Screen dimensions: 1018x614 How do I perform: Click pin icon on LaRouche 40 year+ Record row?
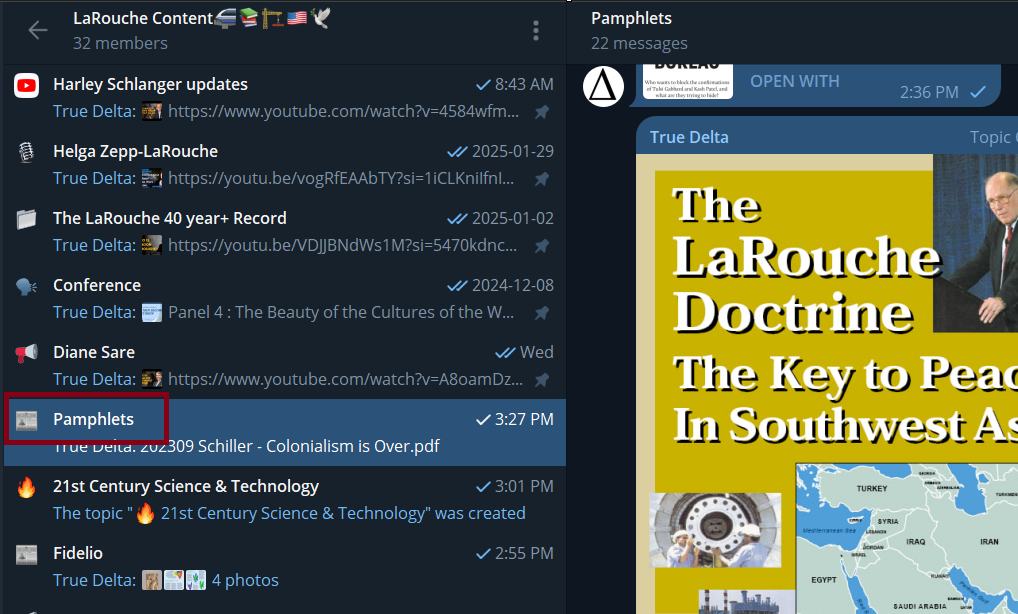coord(541,246)
